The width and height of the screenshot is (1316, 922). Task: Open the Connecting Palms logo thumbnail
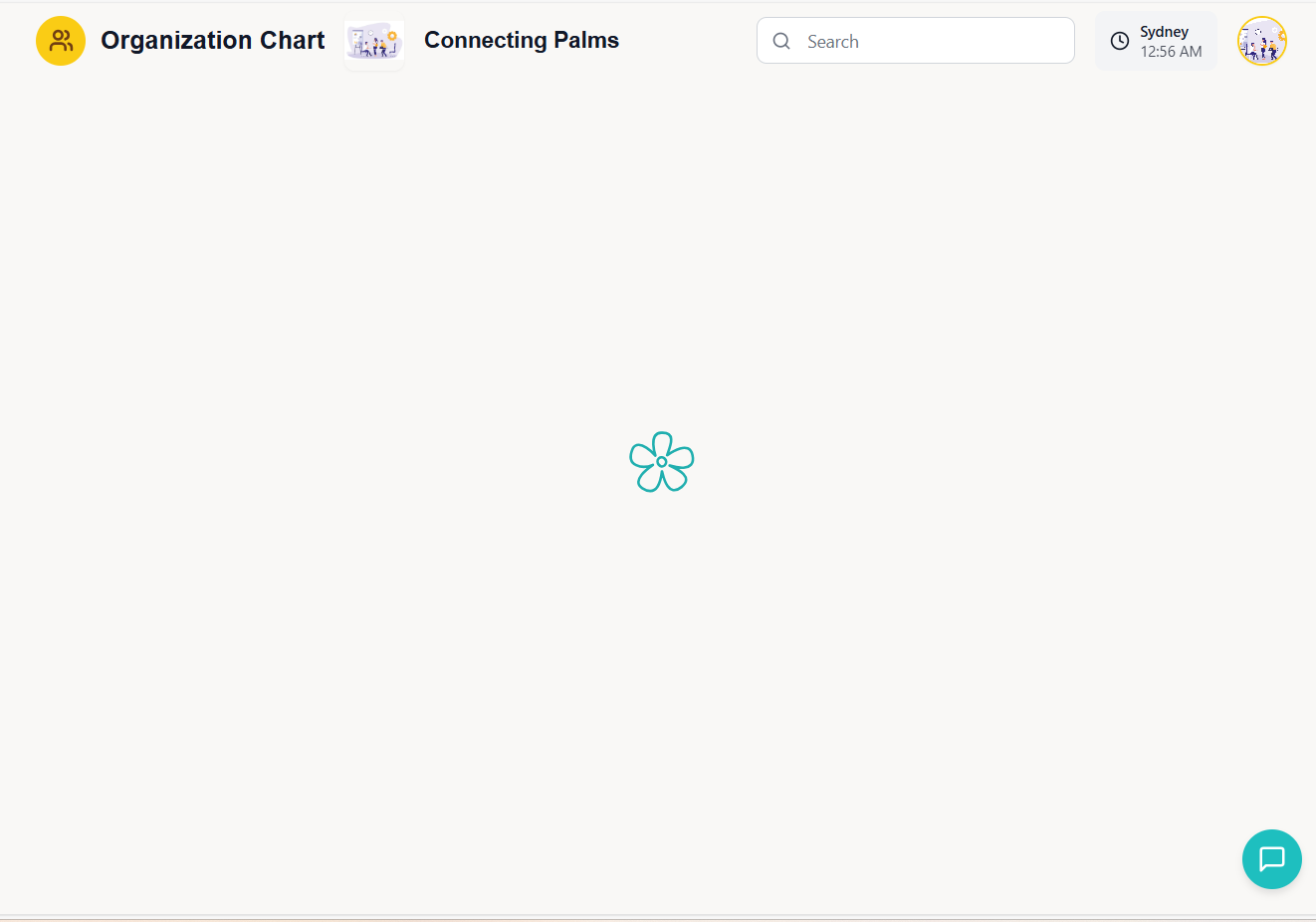point(374,43)
